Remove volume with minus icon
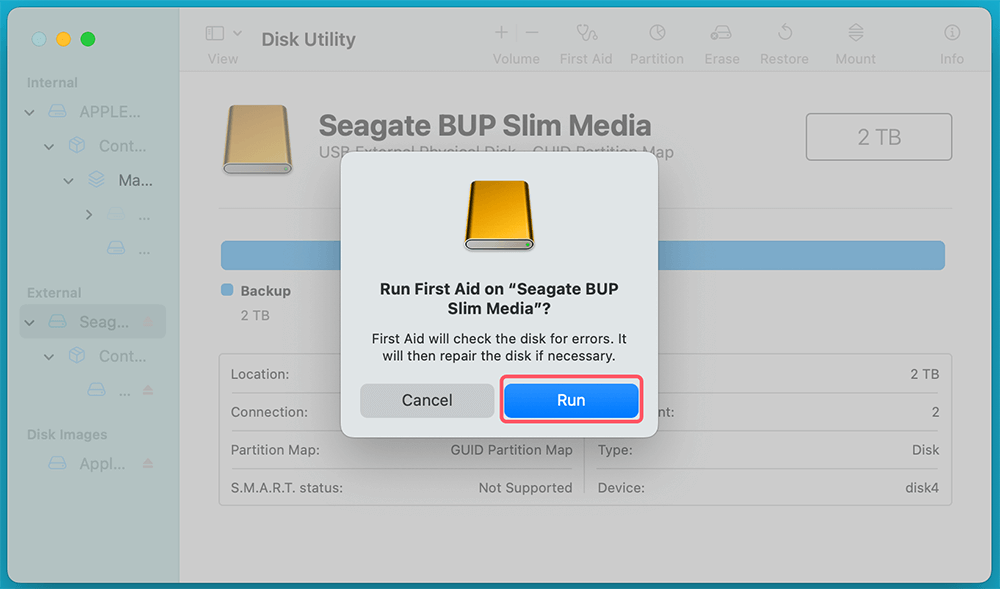The width and height of the screenshot is (1000, 589). click(x=532, y=33)
